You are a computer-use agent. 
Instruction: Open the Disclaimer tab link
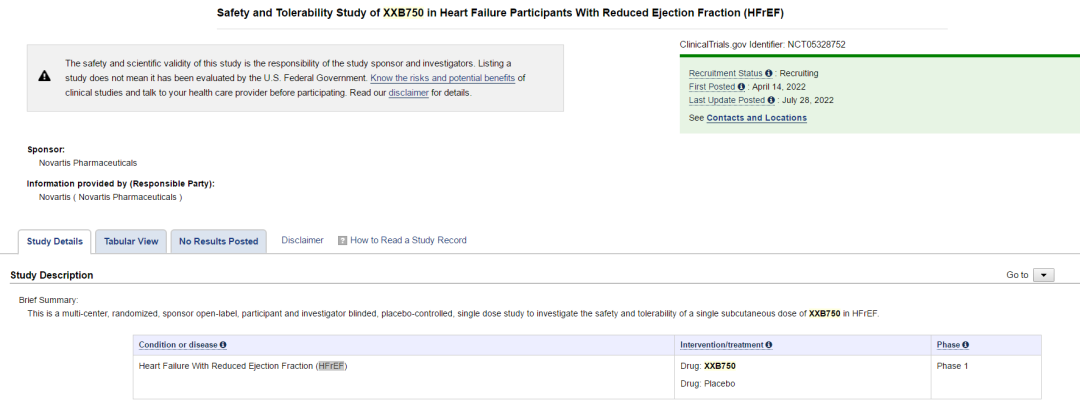coord(302,240)
